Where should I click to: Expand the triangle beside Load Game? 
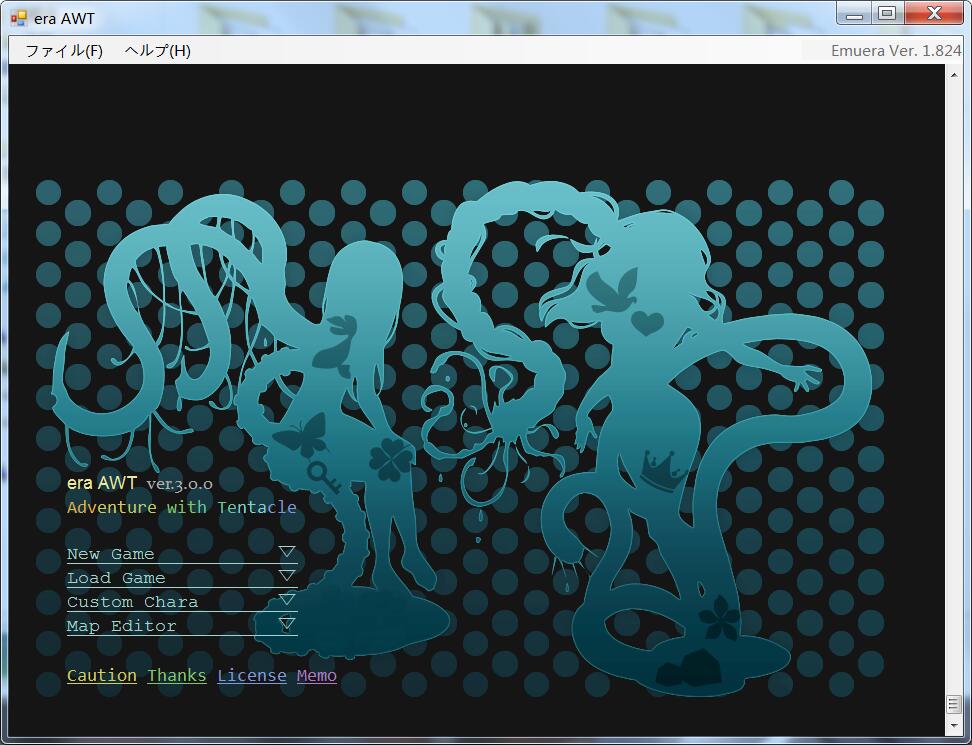[x=286, y=576]
